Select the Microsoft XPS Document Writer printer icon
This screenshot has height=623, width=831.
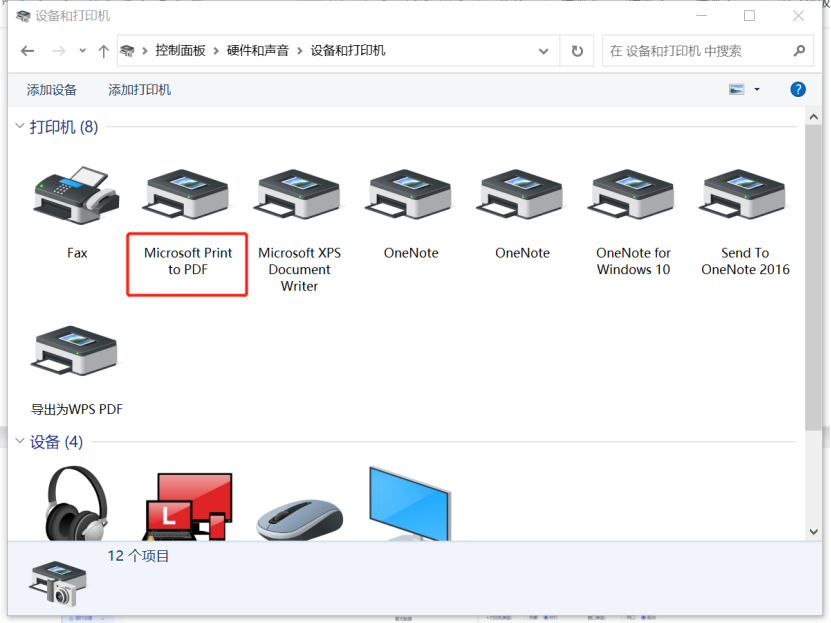pos(298,195)
